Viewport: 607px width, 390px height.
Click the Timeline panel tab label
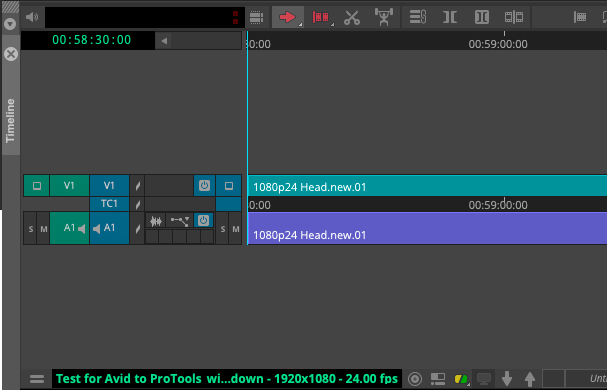pyautogui.click(x=10, y=120)
